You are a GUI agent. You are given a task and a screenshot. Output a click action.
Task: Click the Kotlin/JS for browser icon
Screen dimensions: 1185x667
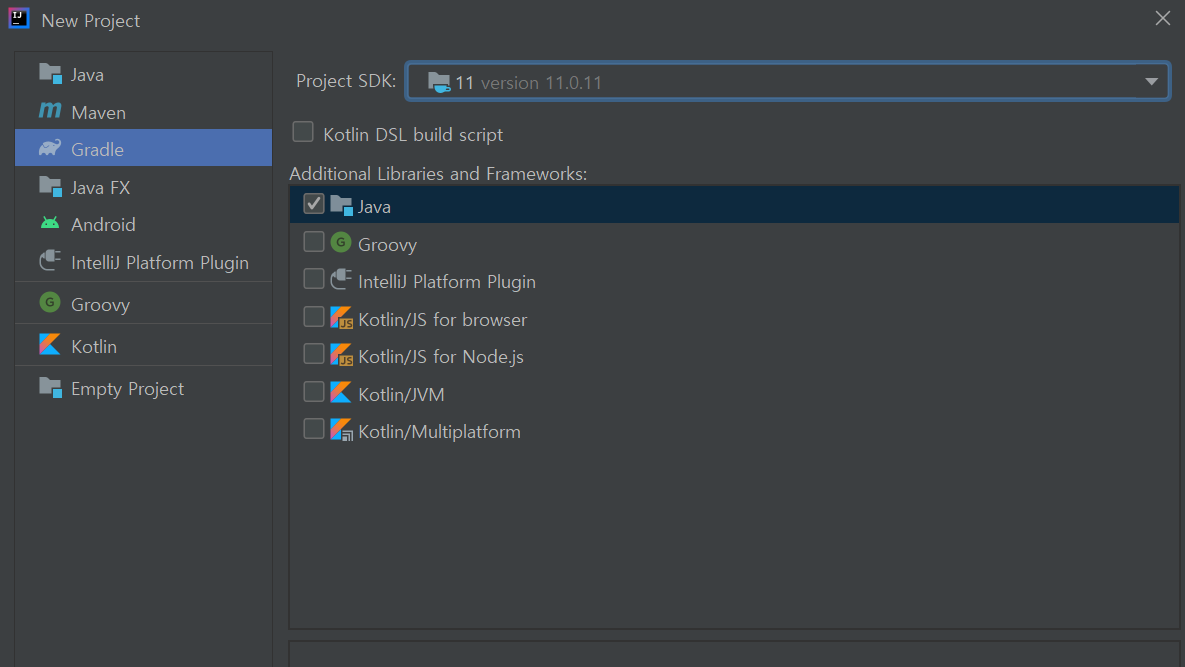click(x=342, y=317)
